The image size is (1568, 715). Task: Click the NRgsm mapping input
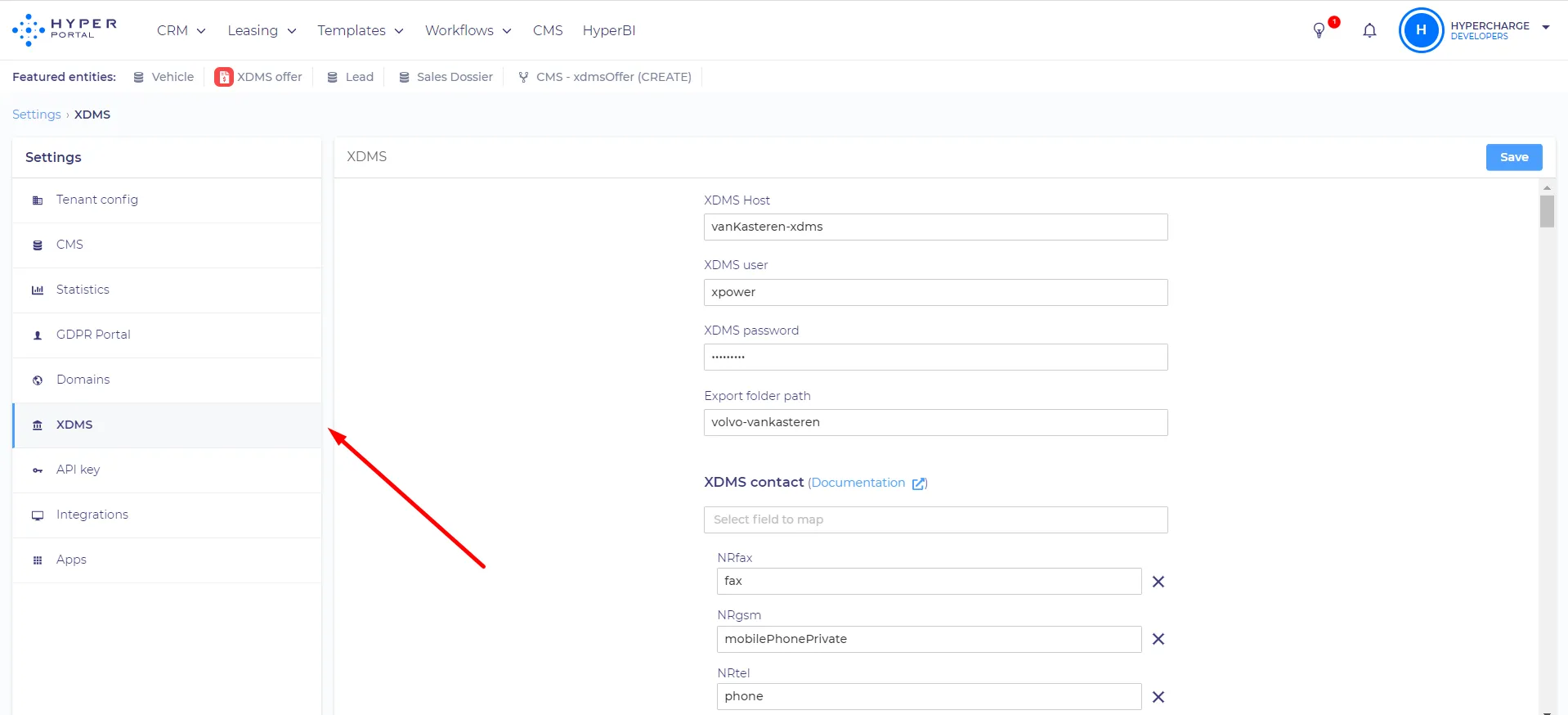930,639
